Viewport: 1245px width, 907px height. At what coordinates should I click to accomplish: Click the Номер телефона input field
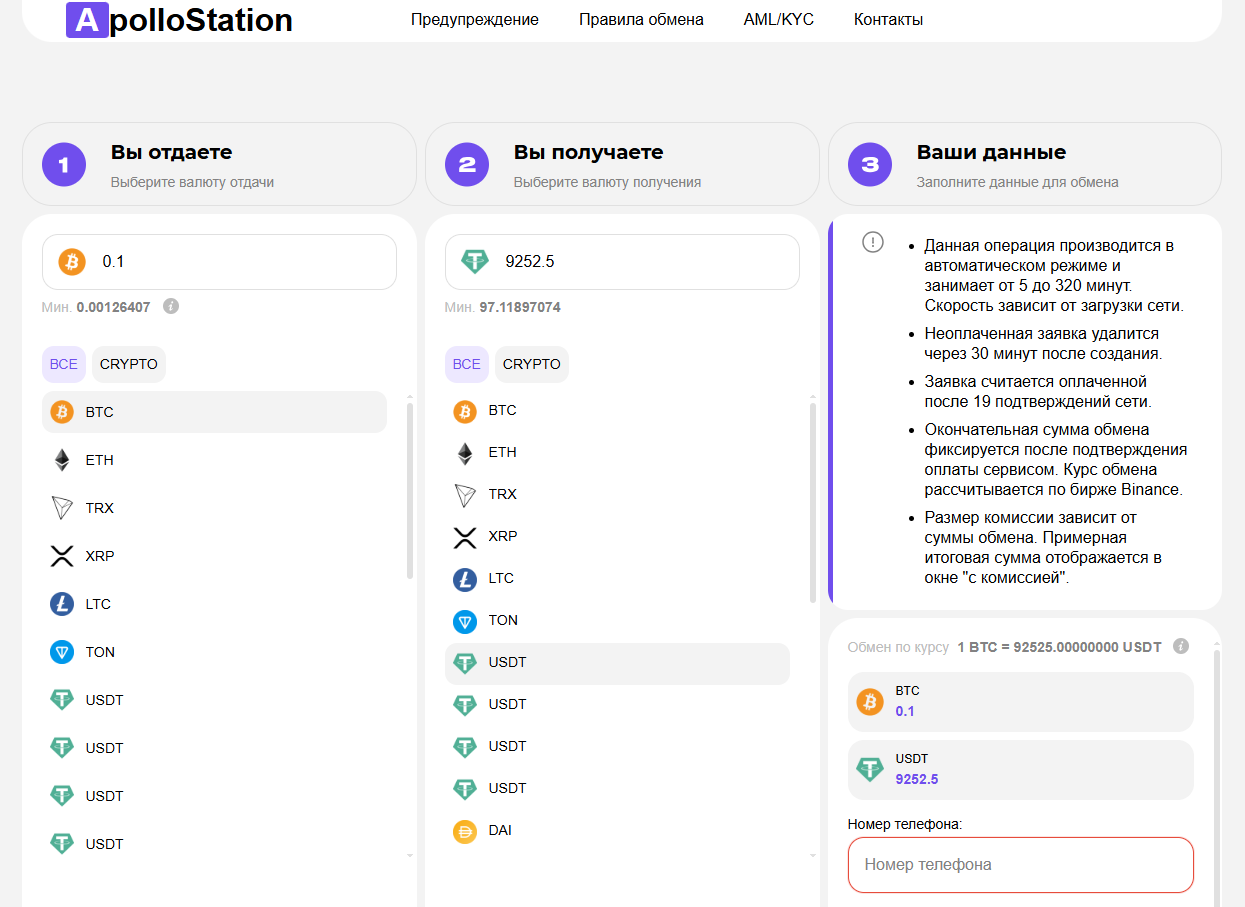click(1021, 865)
